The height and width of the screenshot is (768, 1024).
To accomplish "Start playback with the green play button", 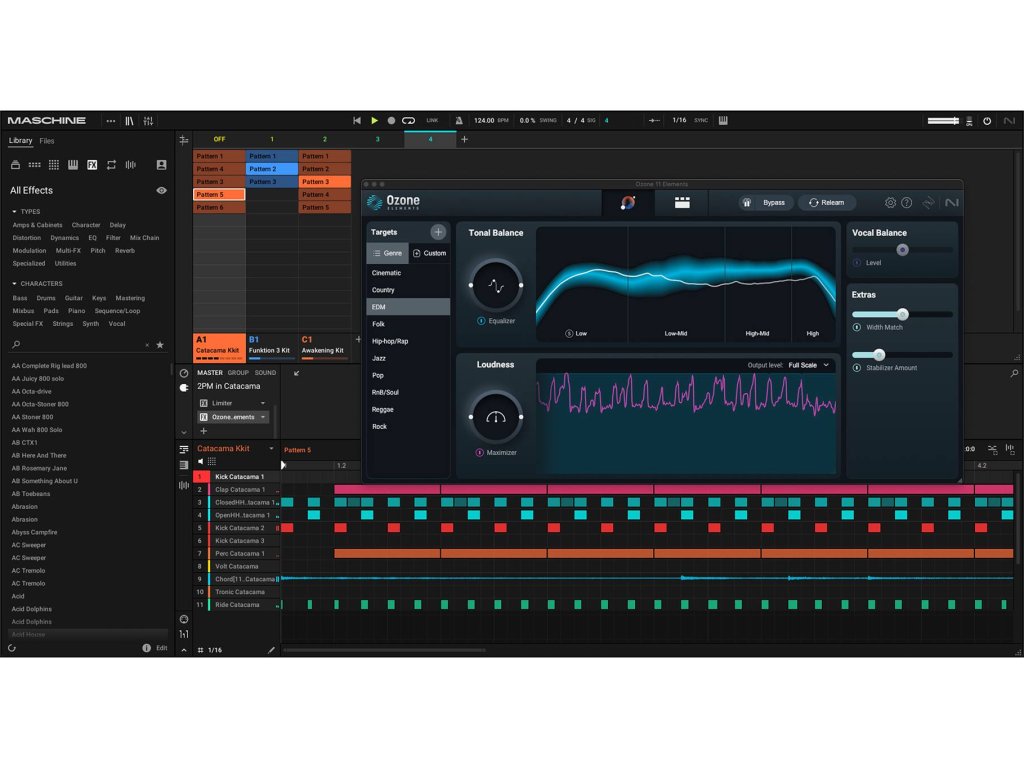I will 374,120.
